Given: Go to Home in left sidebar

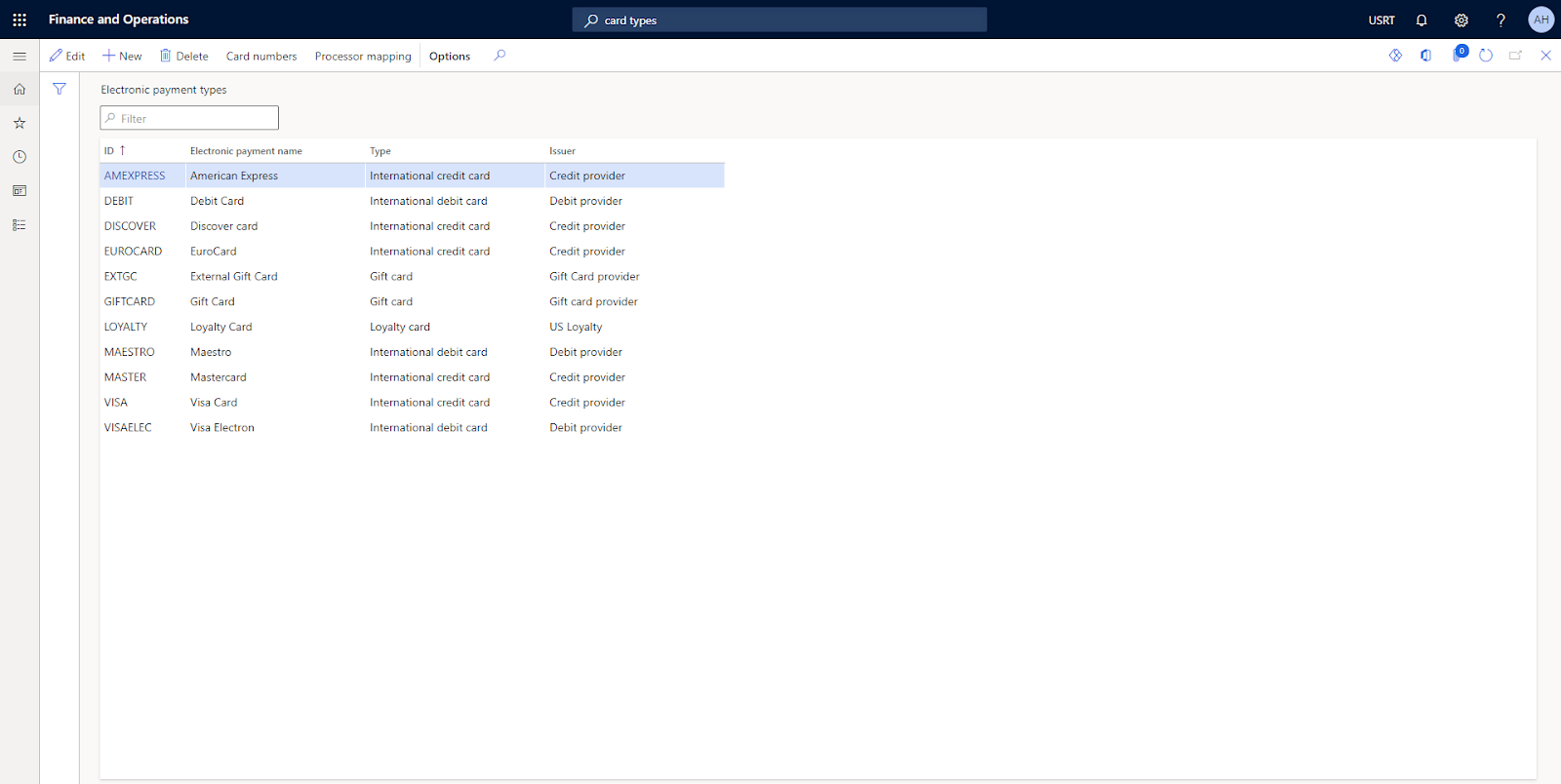Looking at the screenshot, I should [x=20, y=89].
